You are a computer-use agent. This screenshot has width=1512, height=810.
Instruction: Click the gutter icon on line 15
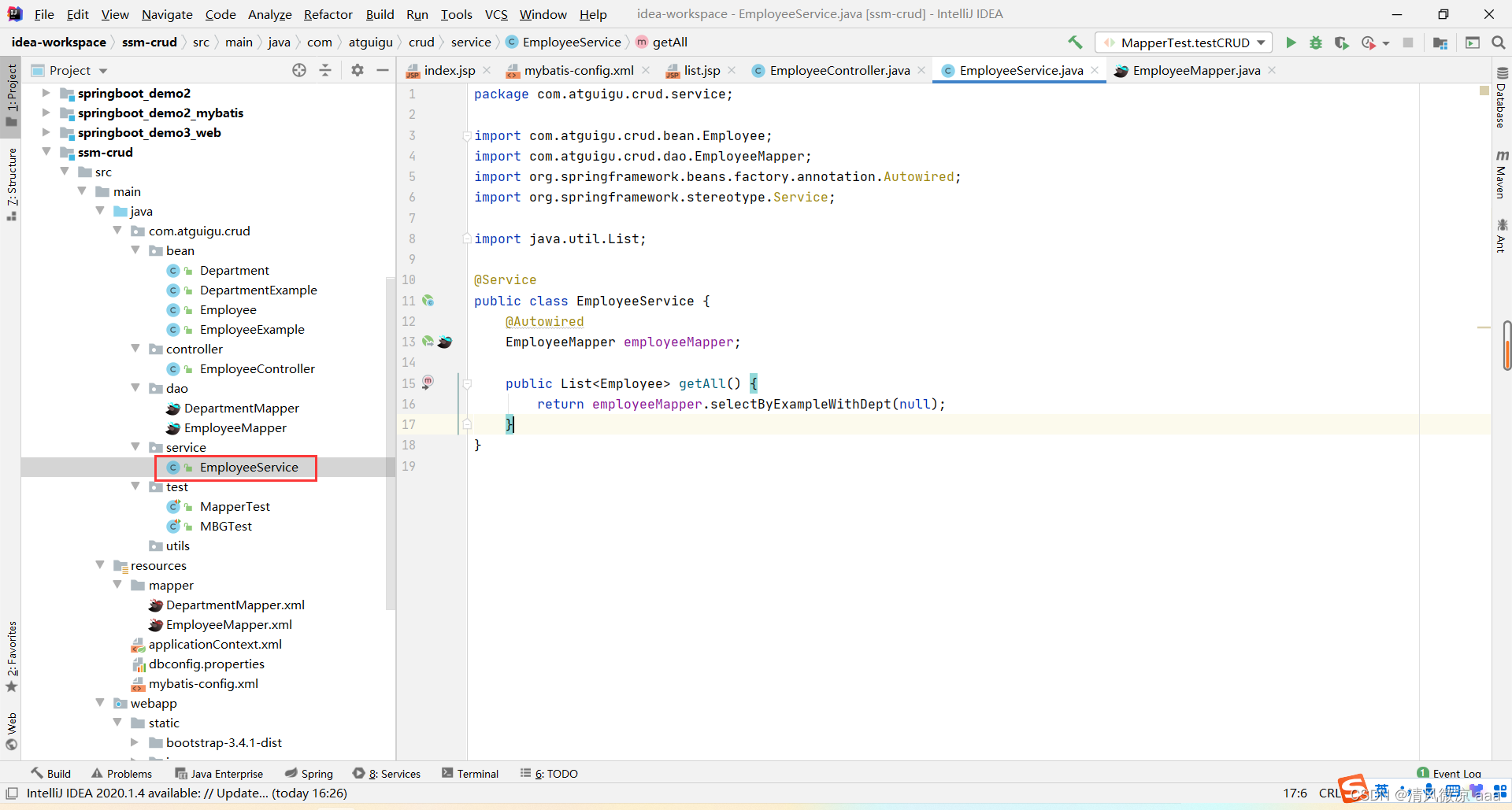pos(428,383)
